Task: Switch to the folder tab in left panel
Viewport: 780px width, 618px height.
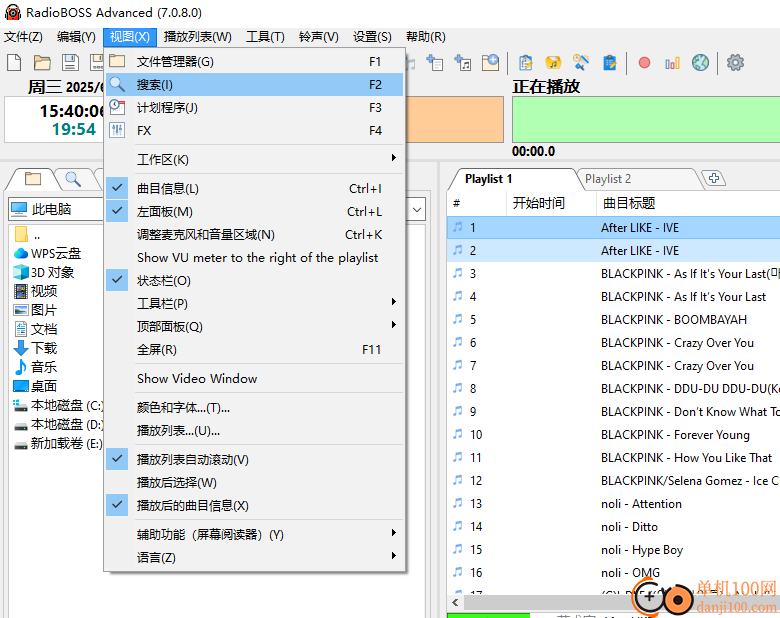Action: (33, 179)
